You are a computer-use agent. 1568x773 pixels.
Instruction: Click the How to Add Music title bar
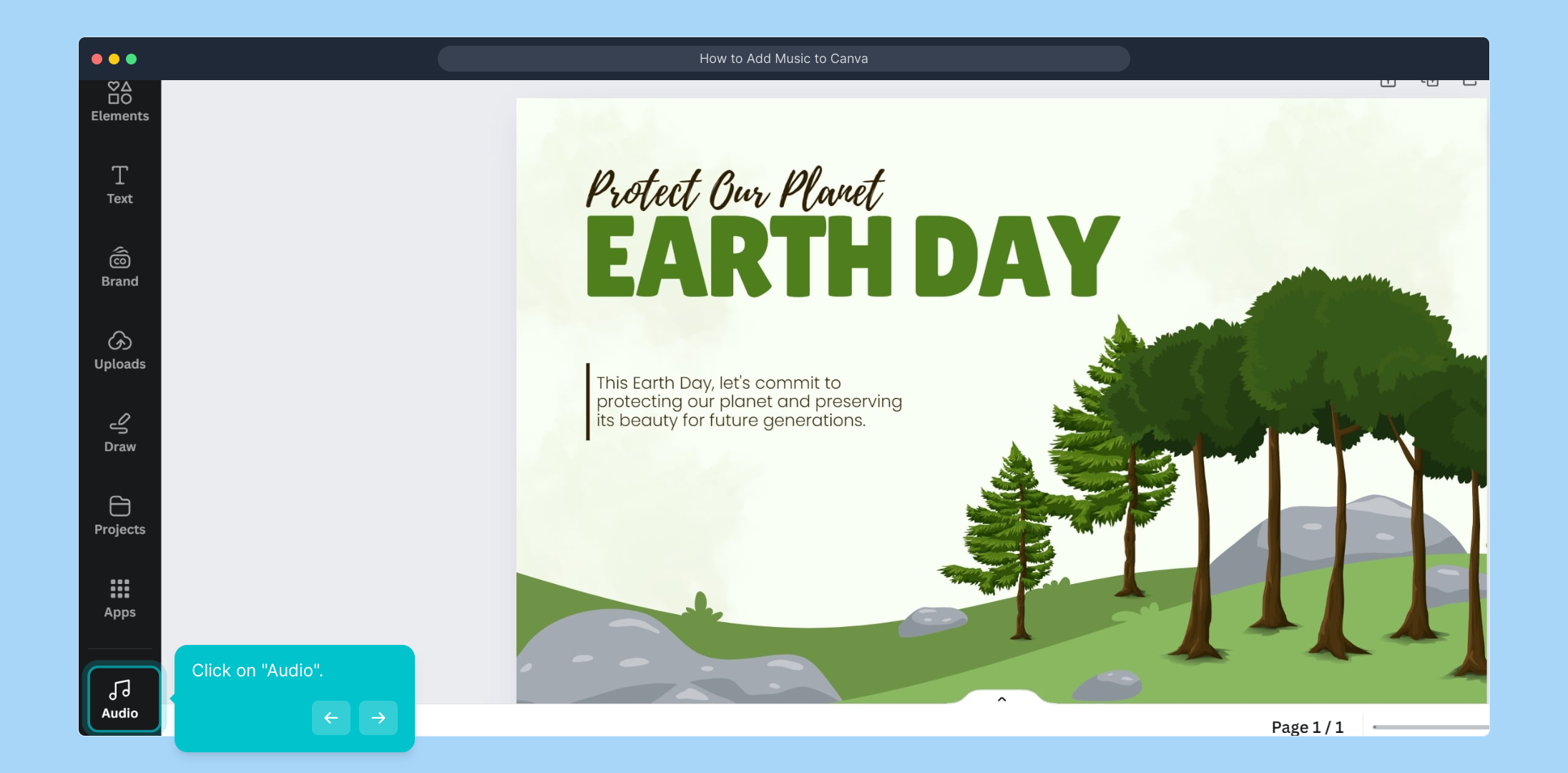point(783,59)
